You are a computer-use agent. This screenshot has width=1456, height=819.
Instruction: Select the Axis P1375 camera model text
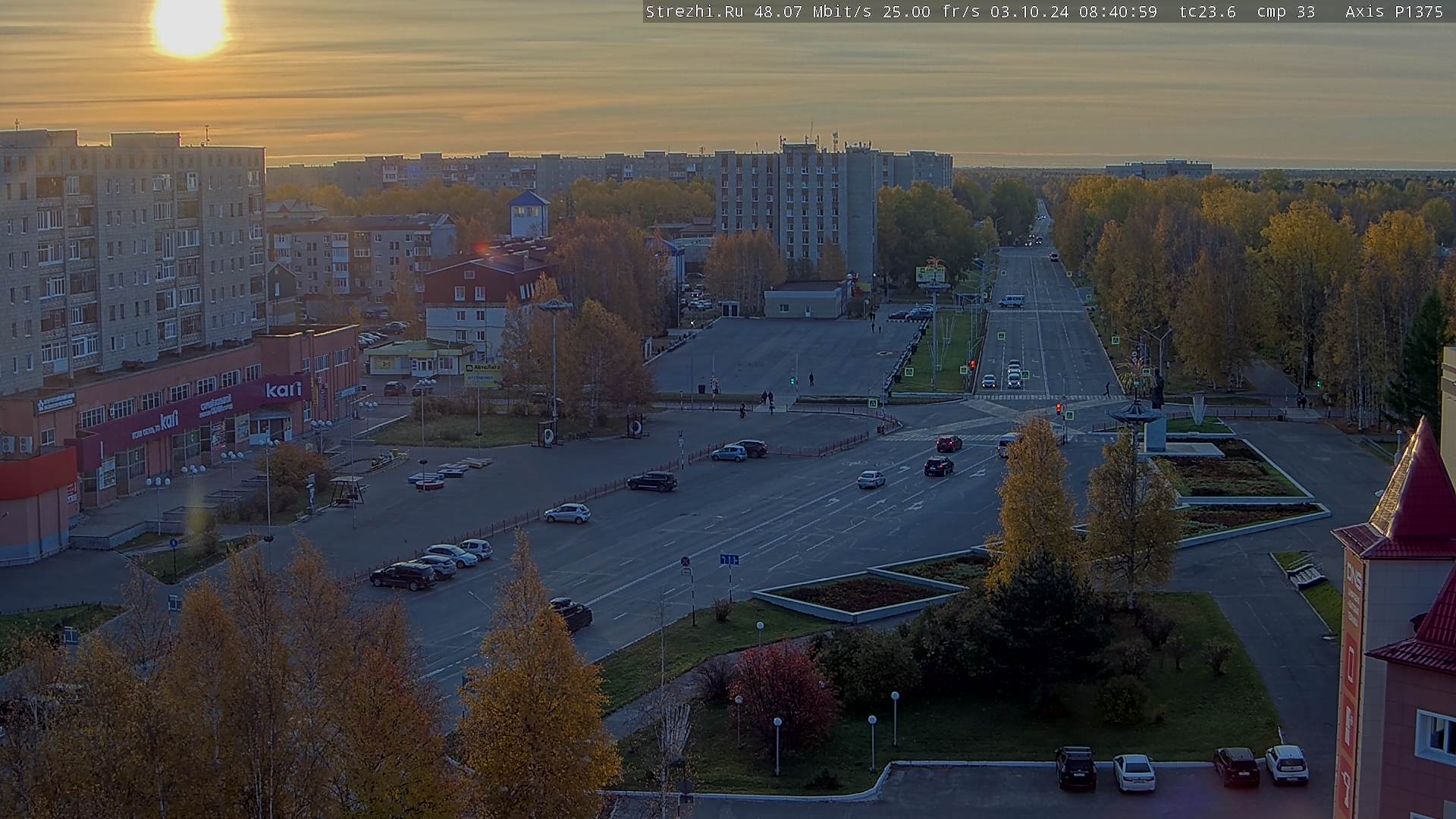tap(1394, 11)
